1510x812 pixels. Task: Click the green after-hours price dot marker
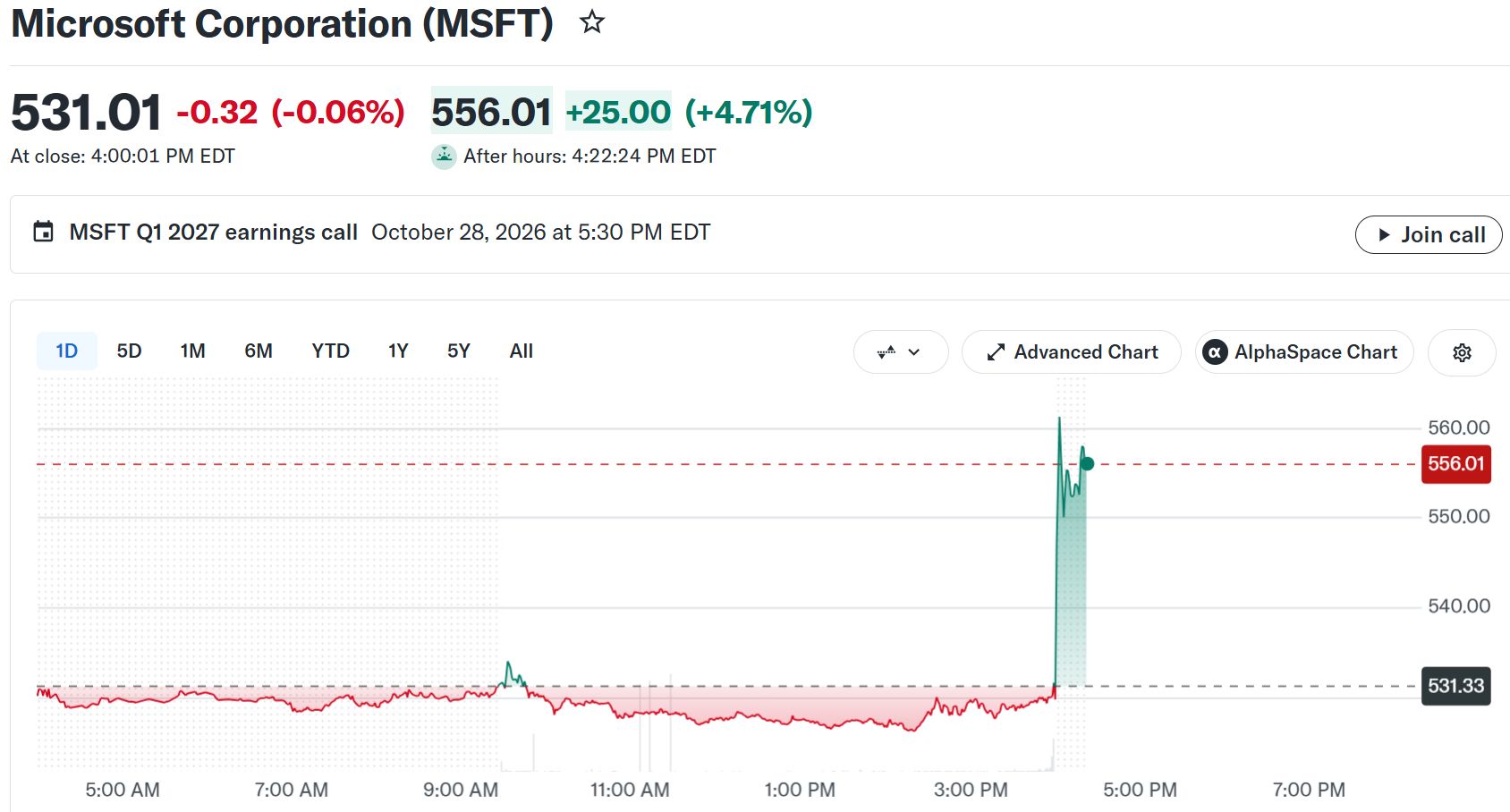(x=1087, y=463)
